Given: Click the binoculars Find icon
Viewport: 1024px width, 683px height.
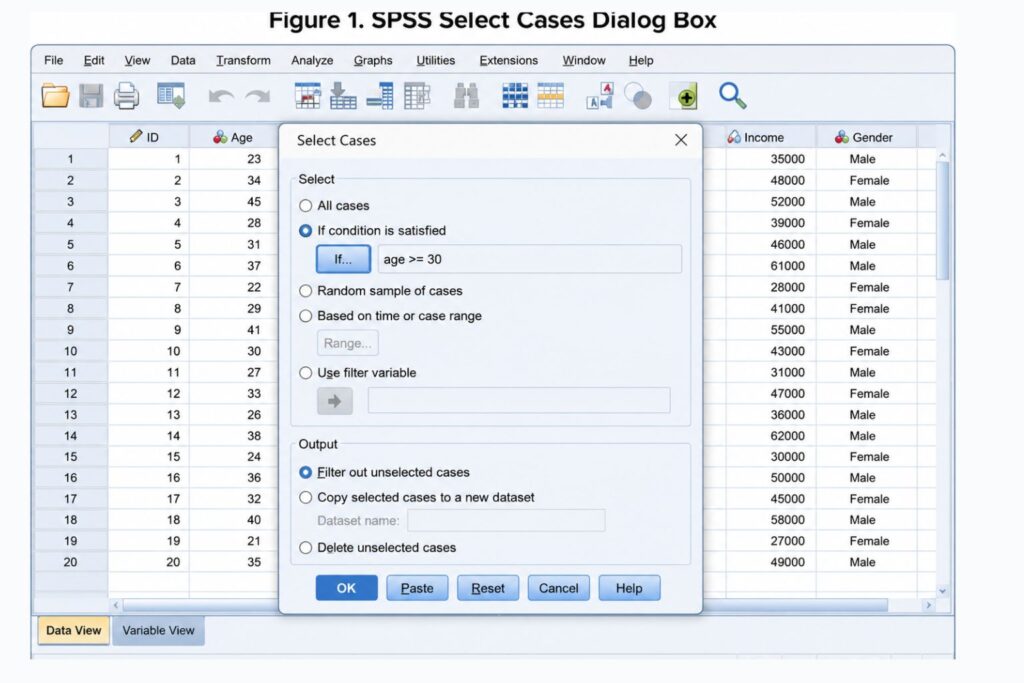Looking at the screenshot, I should point(466,96).
